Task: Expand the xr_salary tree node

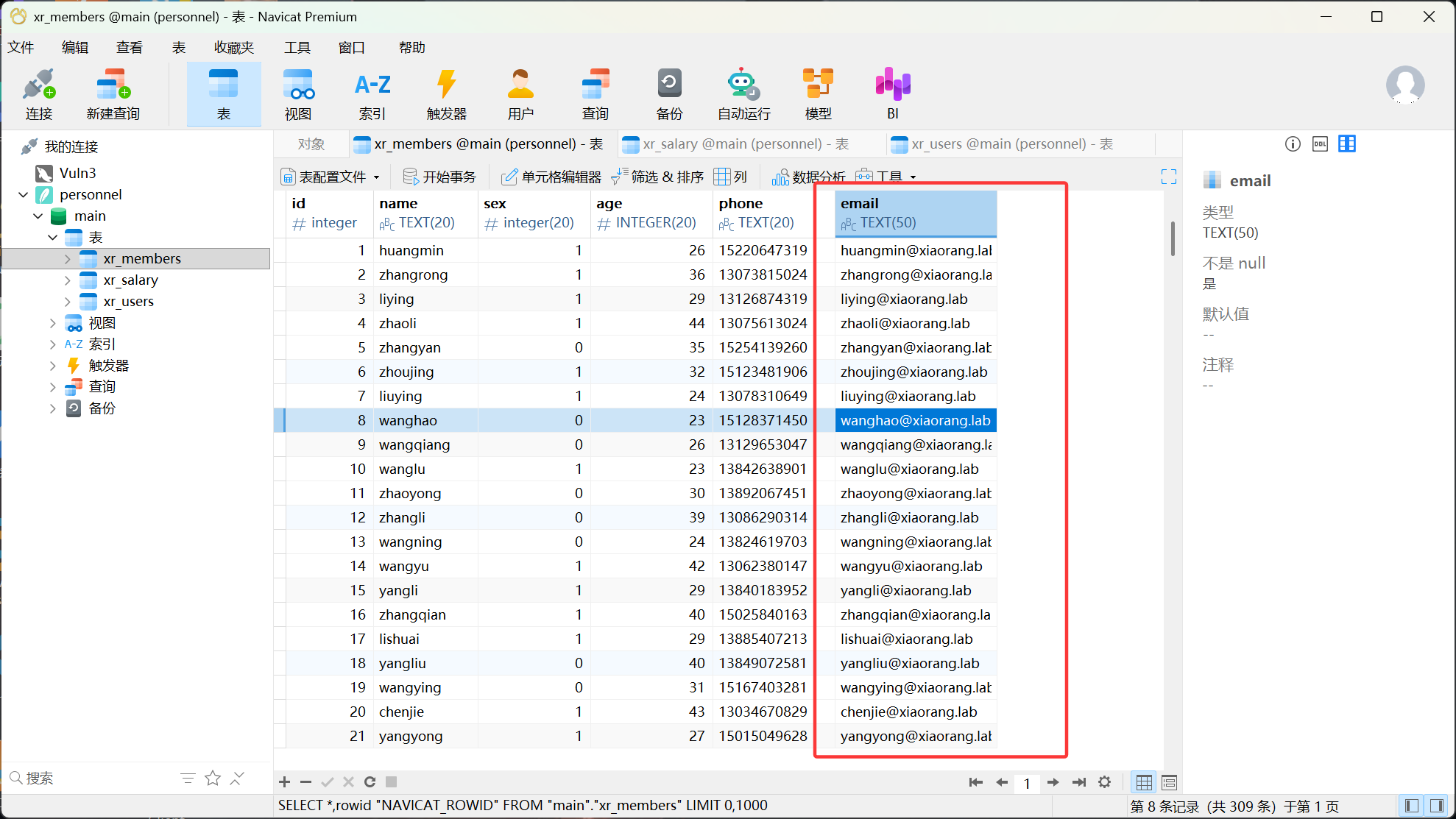Action: [67, 280]
